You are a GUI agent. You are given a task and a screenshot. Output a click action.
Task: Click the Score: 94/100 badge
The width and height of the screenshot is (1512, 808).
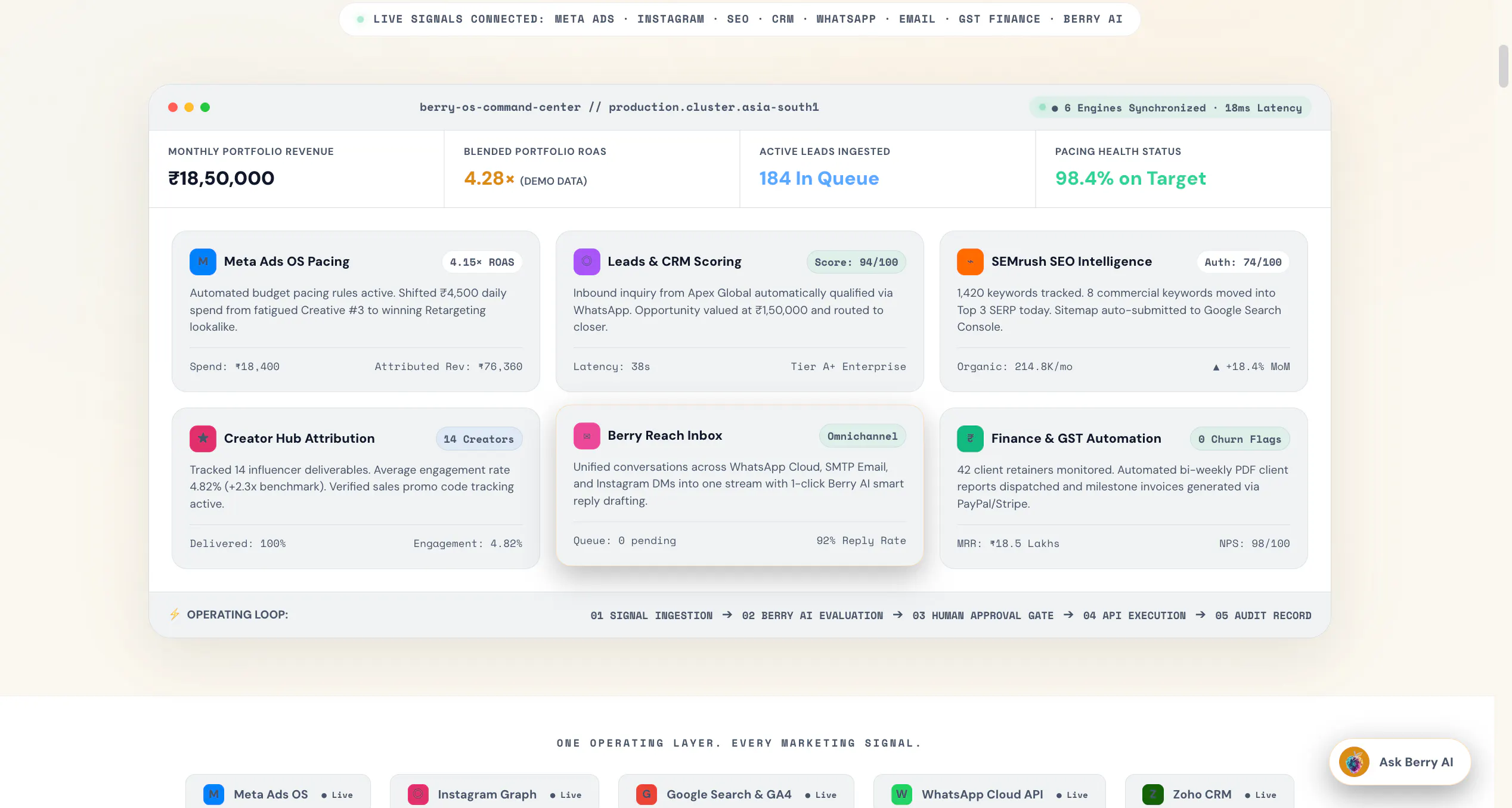tap(856, 262)
